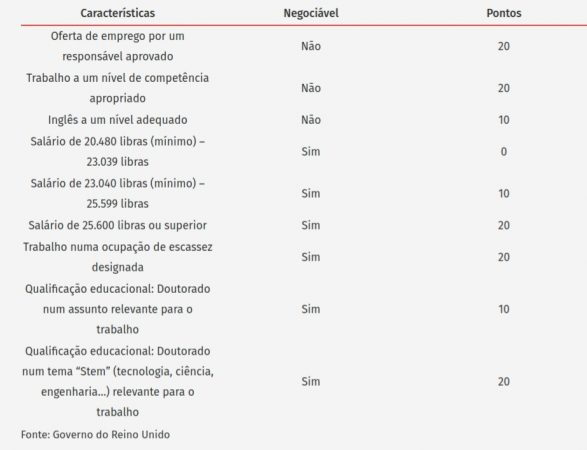Image resolution: width=587 pixels, height=450 pixels.
Task: Select the 'Oferta de emprego por um responsável aprovado' text
Action: click(x=118, y=46)
